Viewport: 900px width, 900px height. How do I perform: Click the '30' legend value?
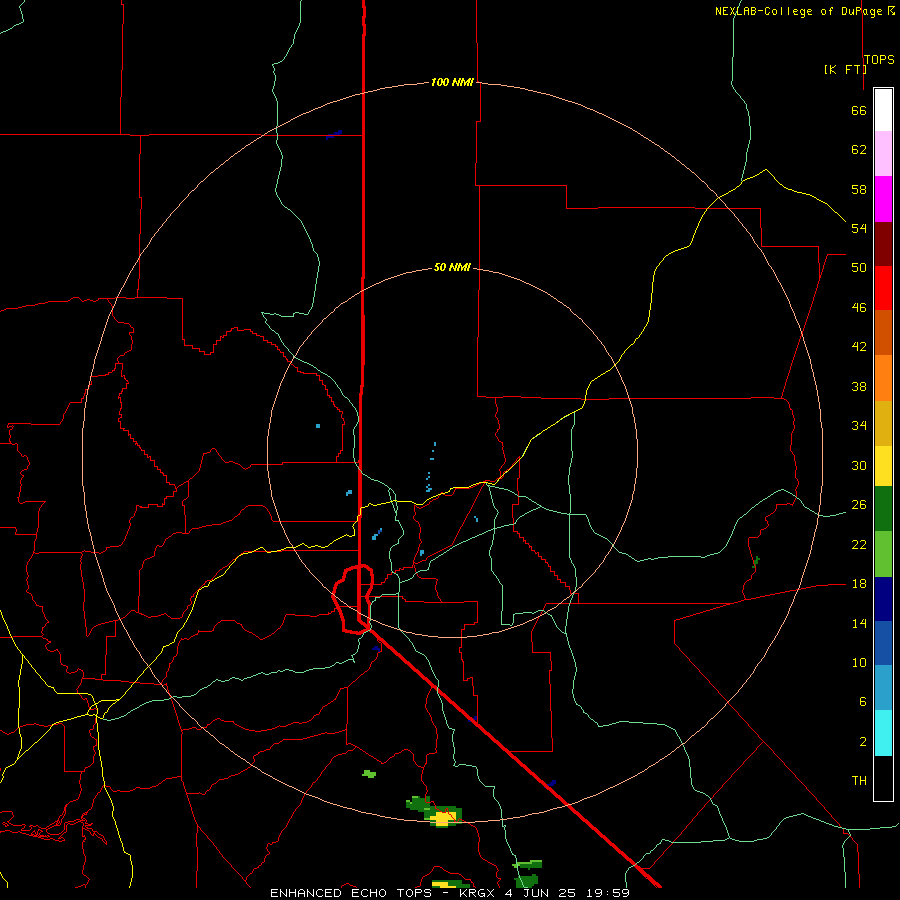(859, 465)
